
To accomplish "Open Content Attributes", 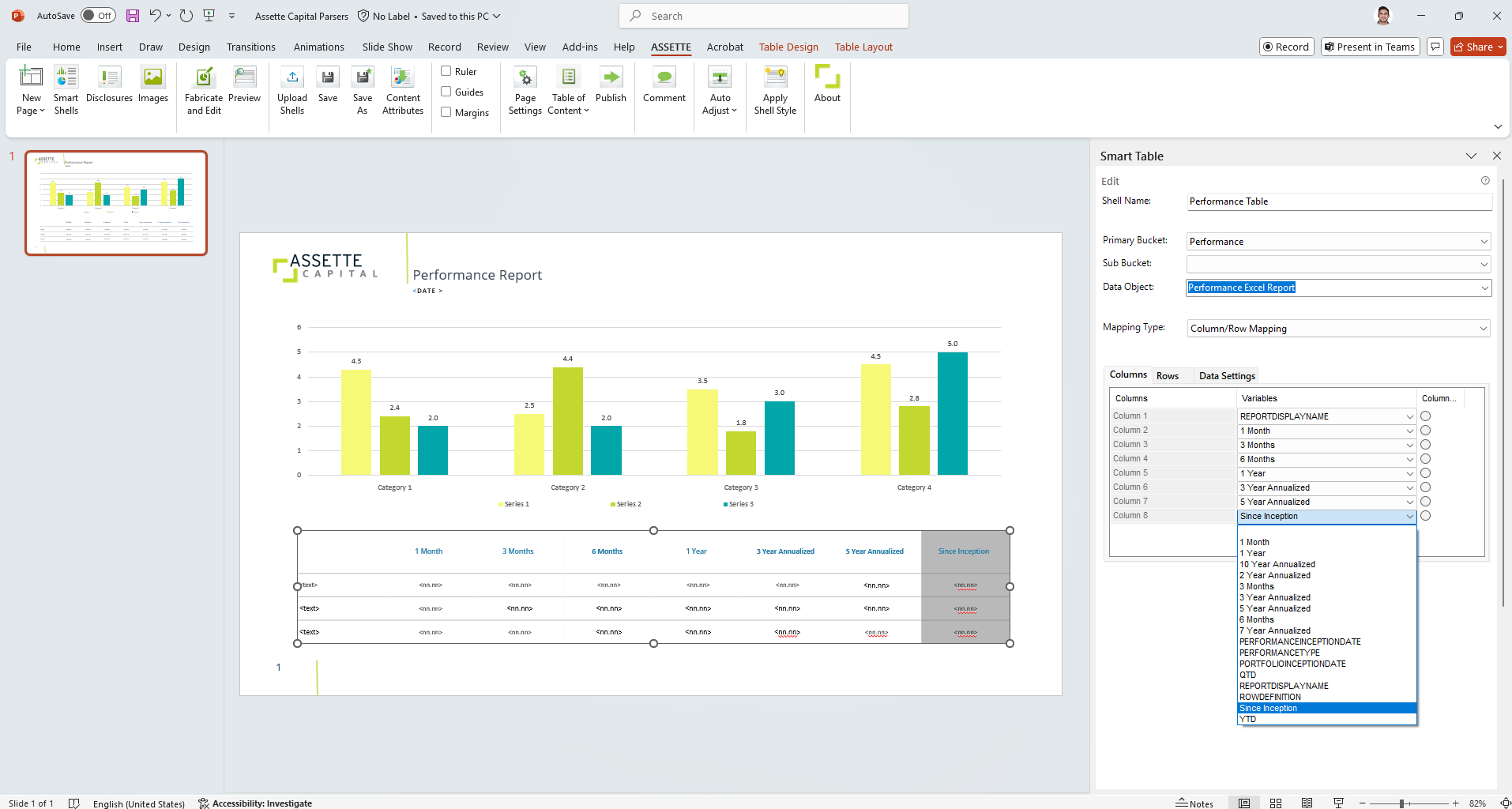I will (x=403, y=91).
